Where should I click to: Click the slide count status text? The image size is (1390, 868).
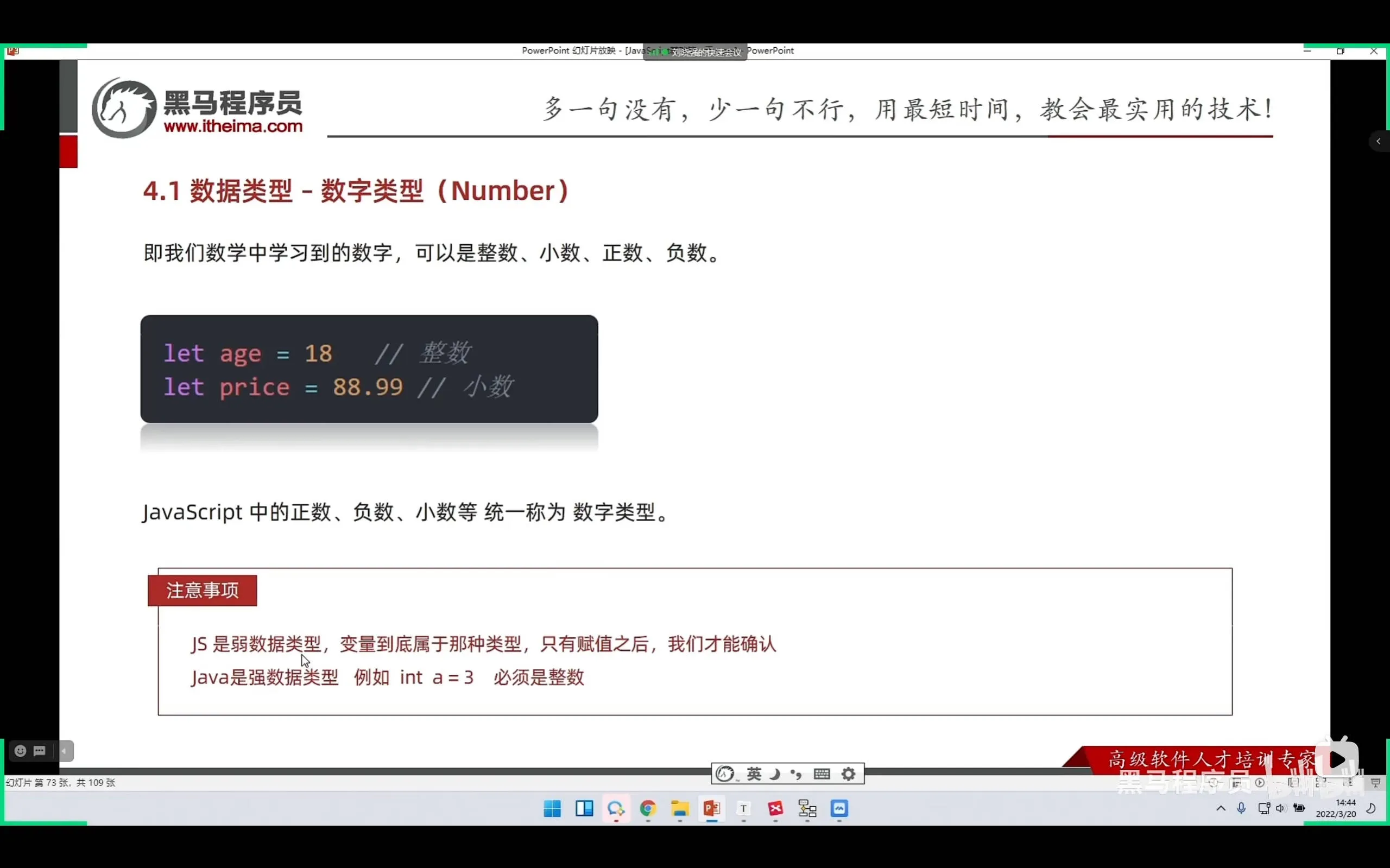[60, 782]
